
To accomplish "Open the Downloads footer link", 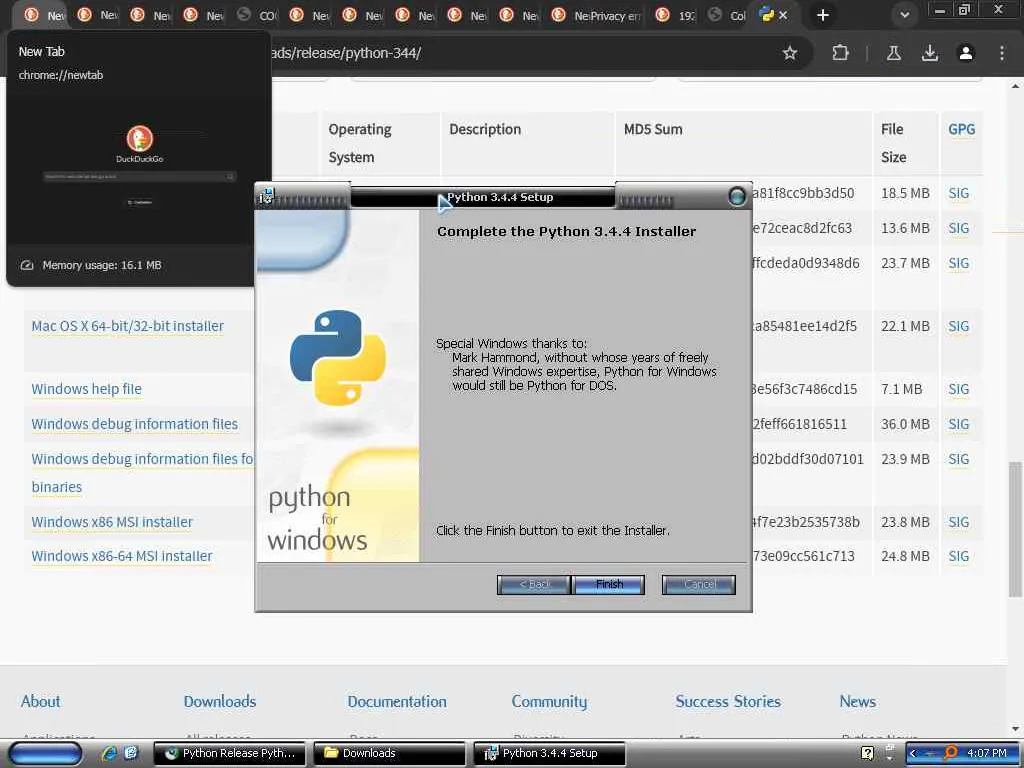I will point(219,701).
